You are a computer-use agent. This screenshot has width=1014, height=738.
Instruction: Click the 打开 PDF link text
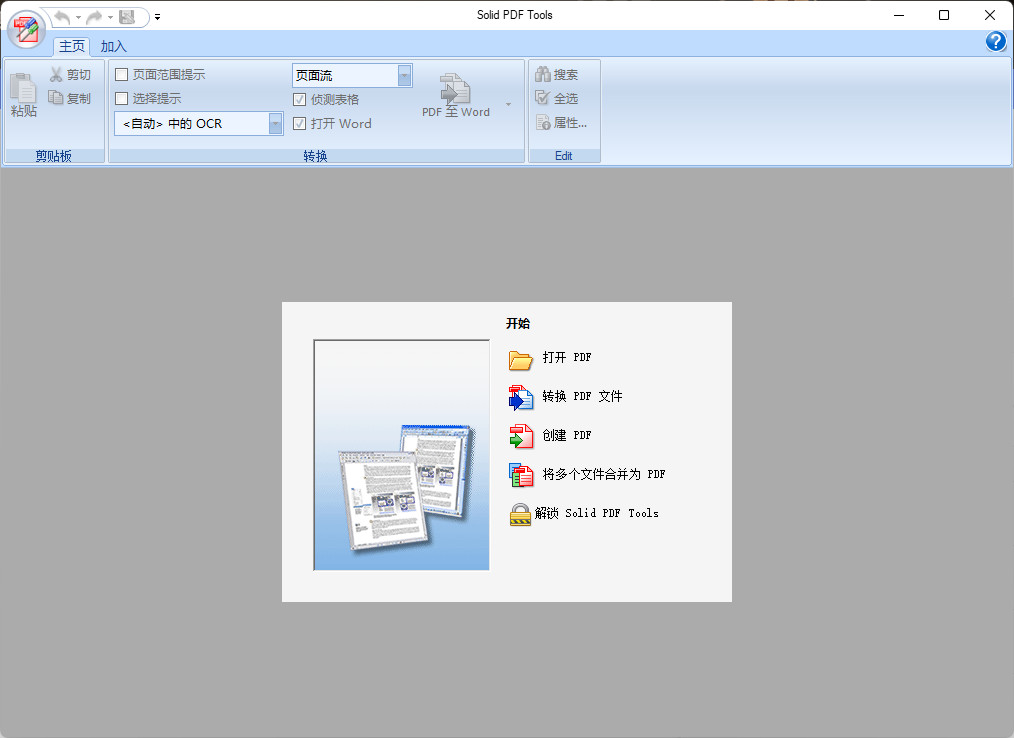click(566, 357)
